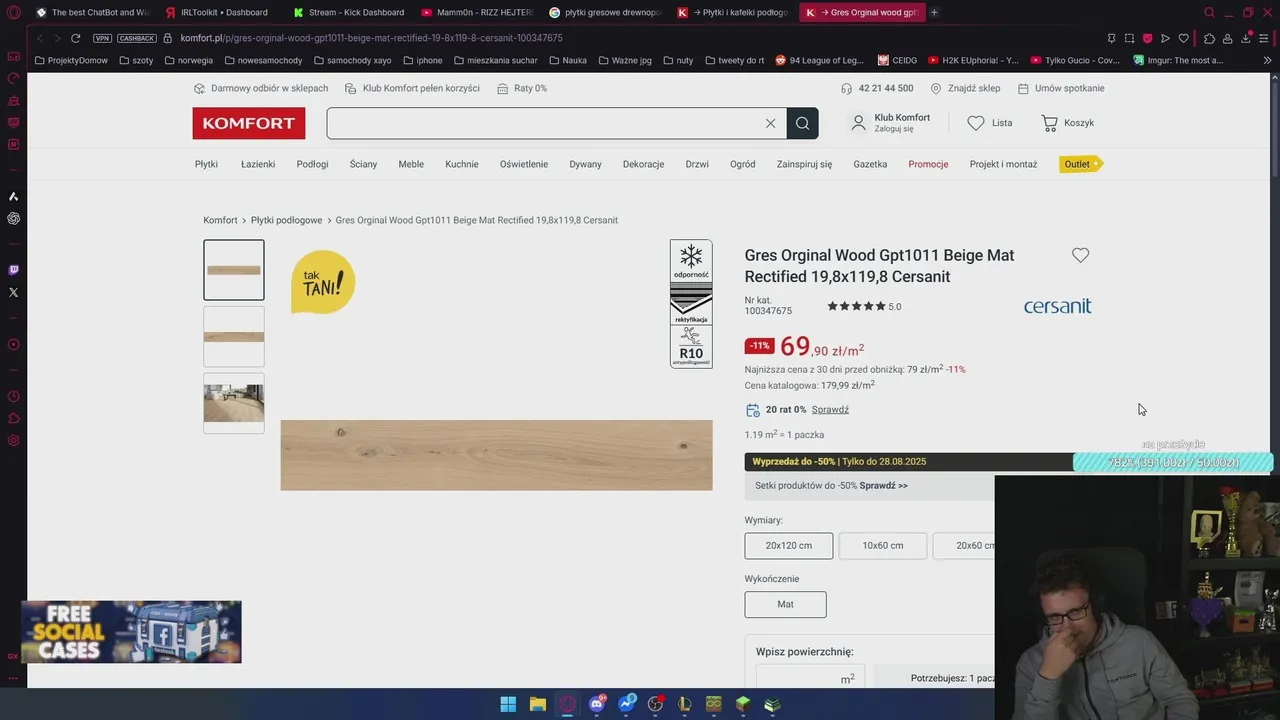This screenshot has height=720, width=1280.
Task: Clear the search field with X
Action: (770, 123)
